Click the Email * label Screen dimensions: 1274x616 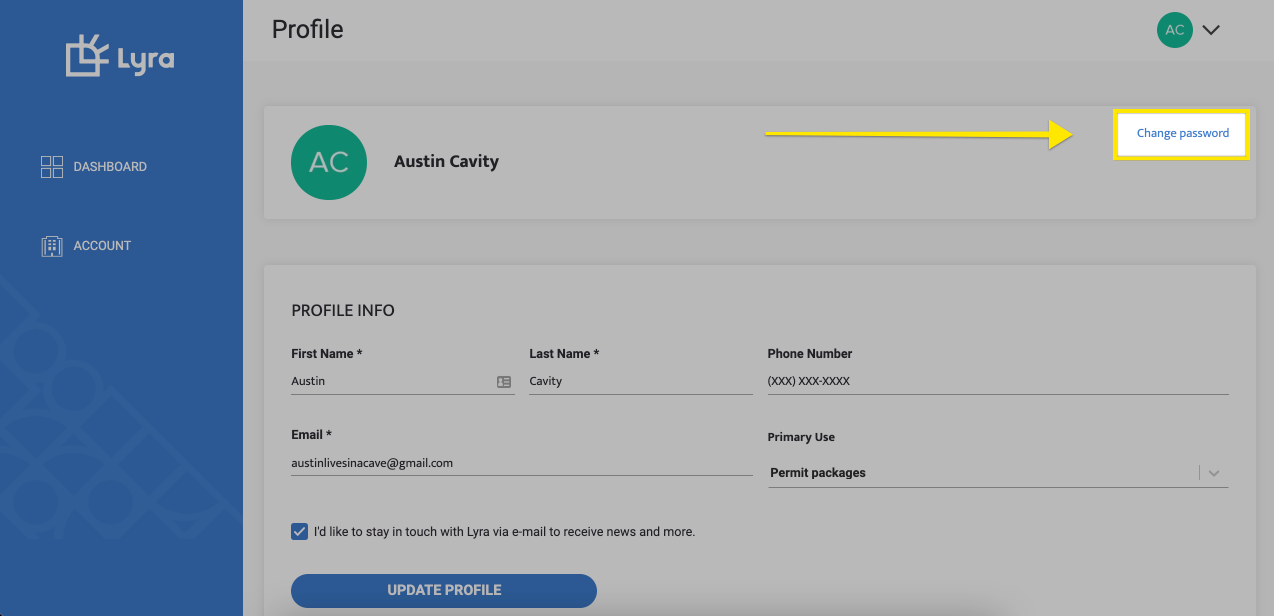pyautogui.click(x=312, y=435)
